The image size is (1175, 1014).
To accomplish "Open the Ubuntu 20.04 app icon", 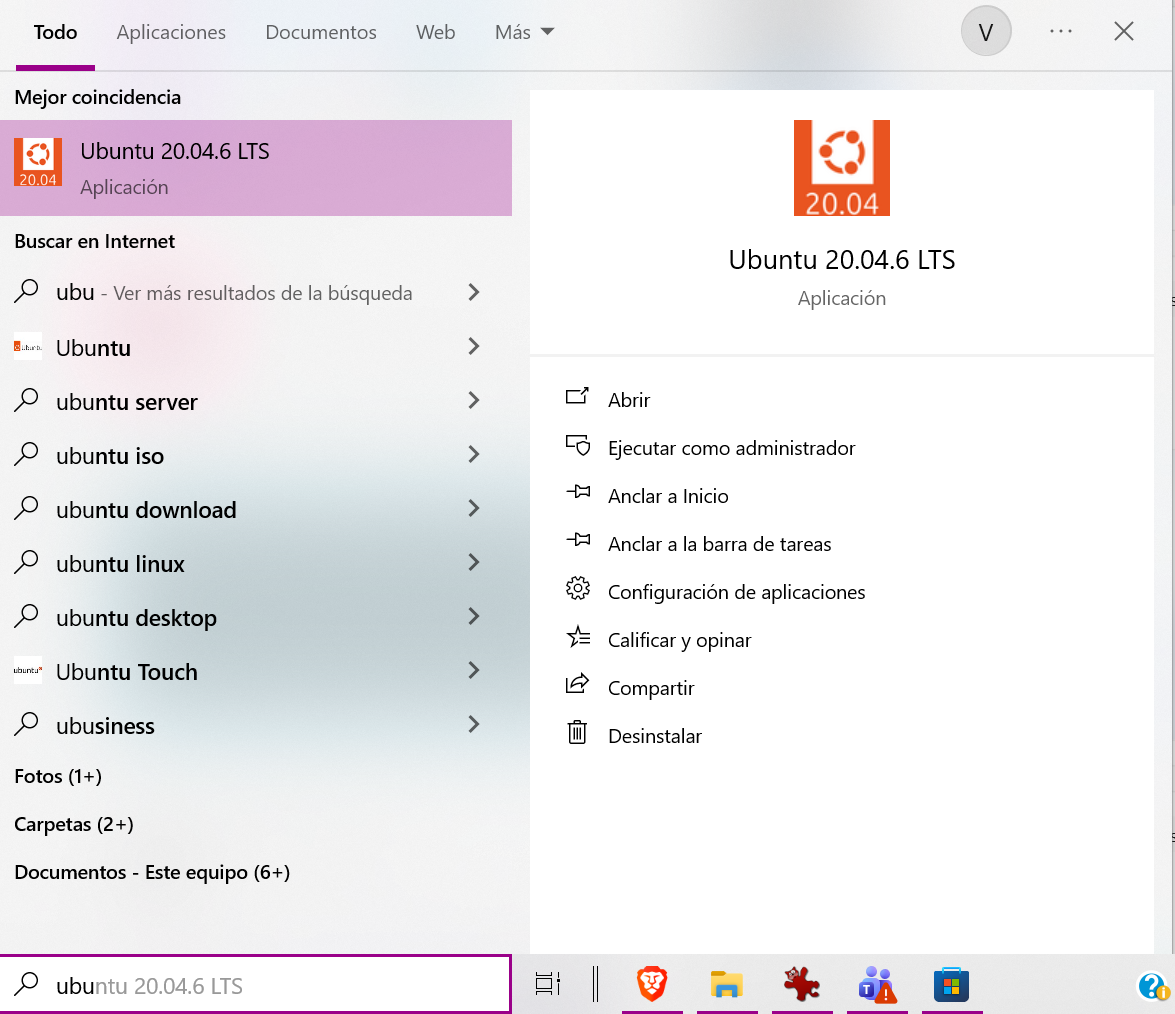I will pyautogui.click(x=841, y=167).
